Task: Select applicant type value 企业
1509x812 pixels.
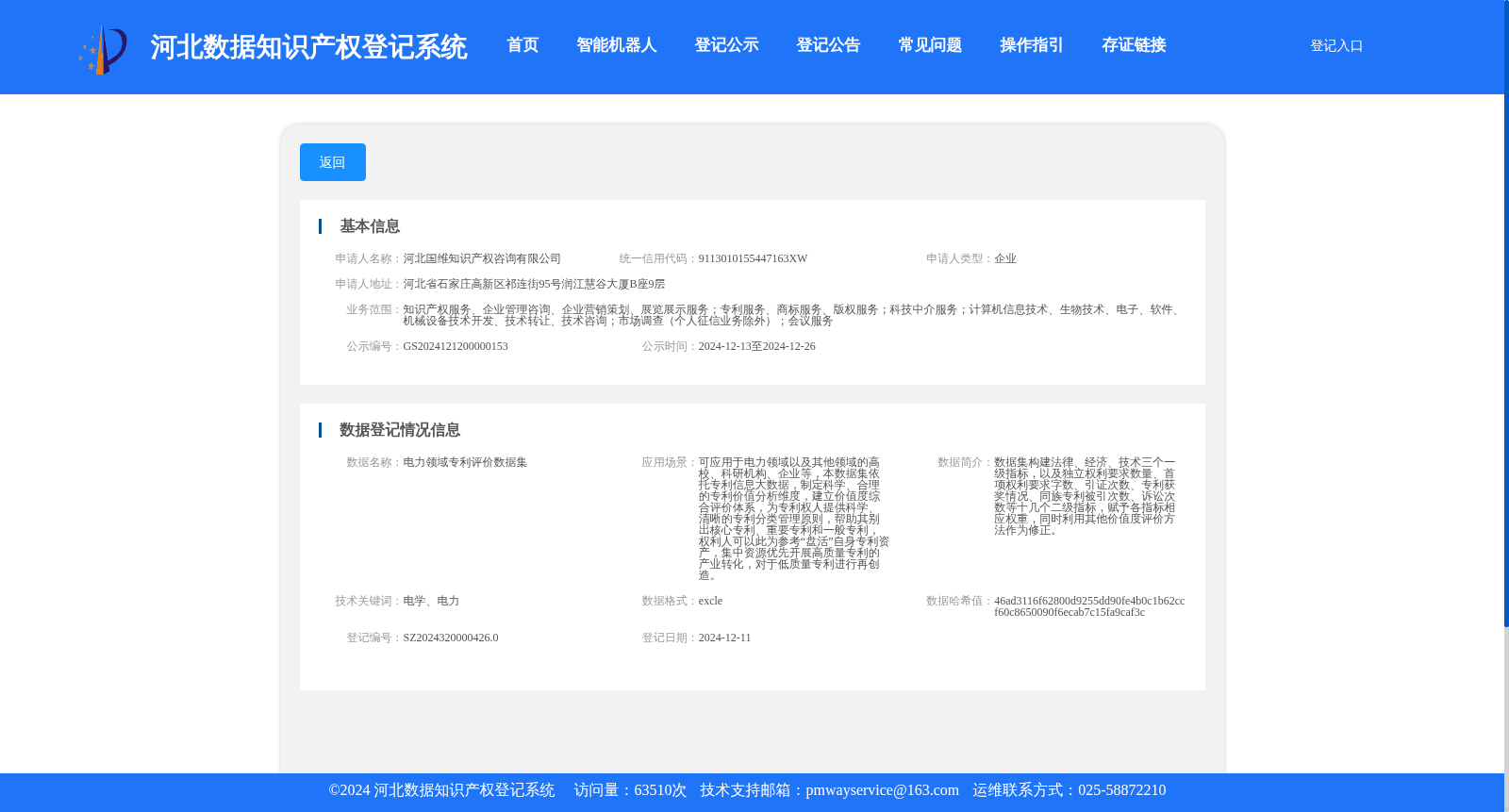Action: [1005, 258]
